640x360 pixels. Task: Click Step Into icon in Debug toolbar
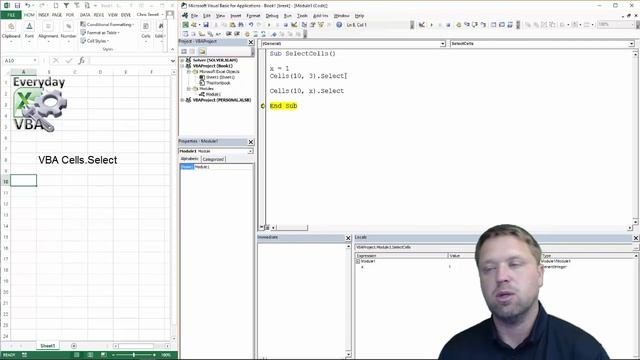pyautogui.click(x=467, y=25)
